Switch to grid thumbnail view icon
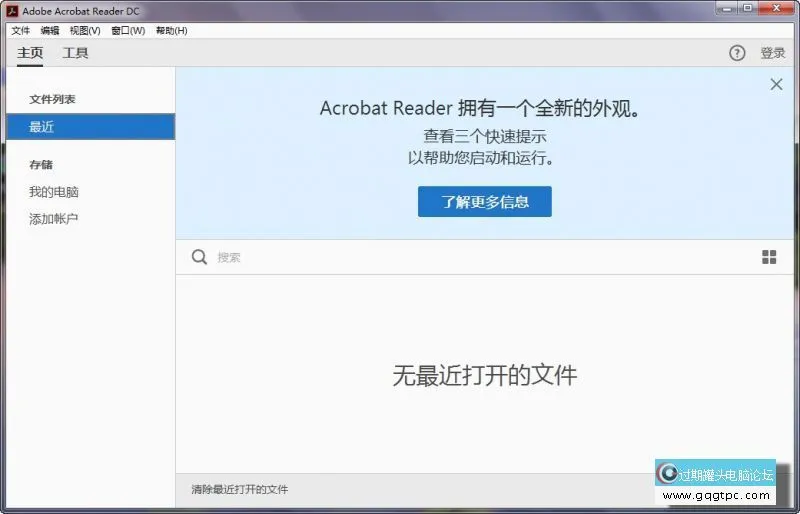The image size is (800, 514). pos(769,257)
